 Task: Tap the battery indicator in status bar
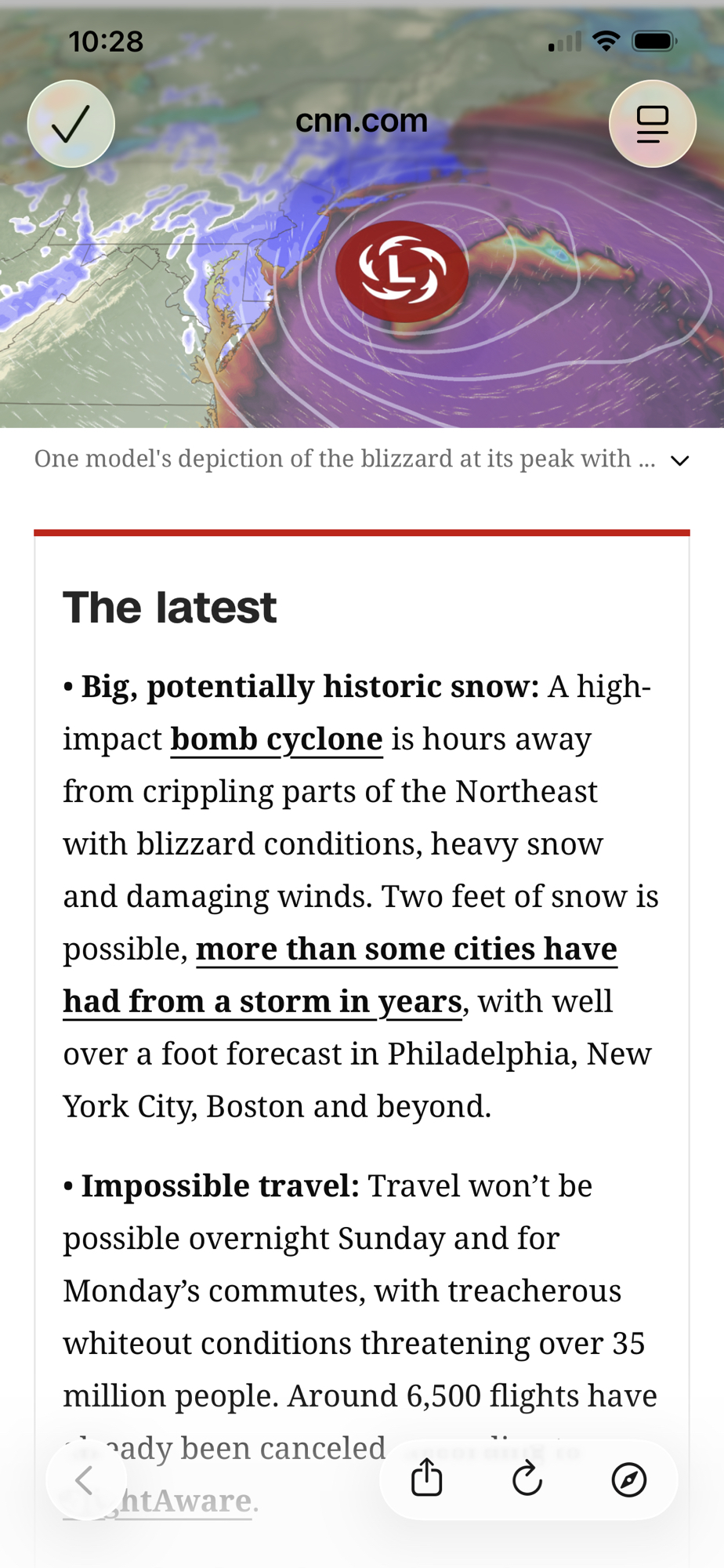pyautogui.click(x=654, y=42)
